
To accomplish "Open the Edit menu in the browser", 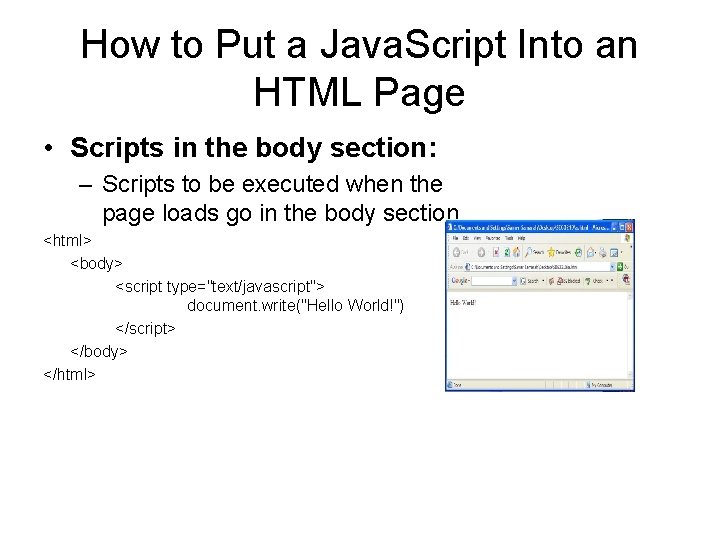I will tap(466, 238).
